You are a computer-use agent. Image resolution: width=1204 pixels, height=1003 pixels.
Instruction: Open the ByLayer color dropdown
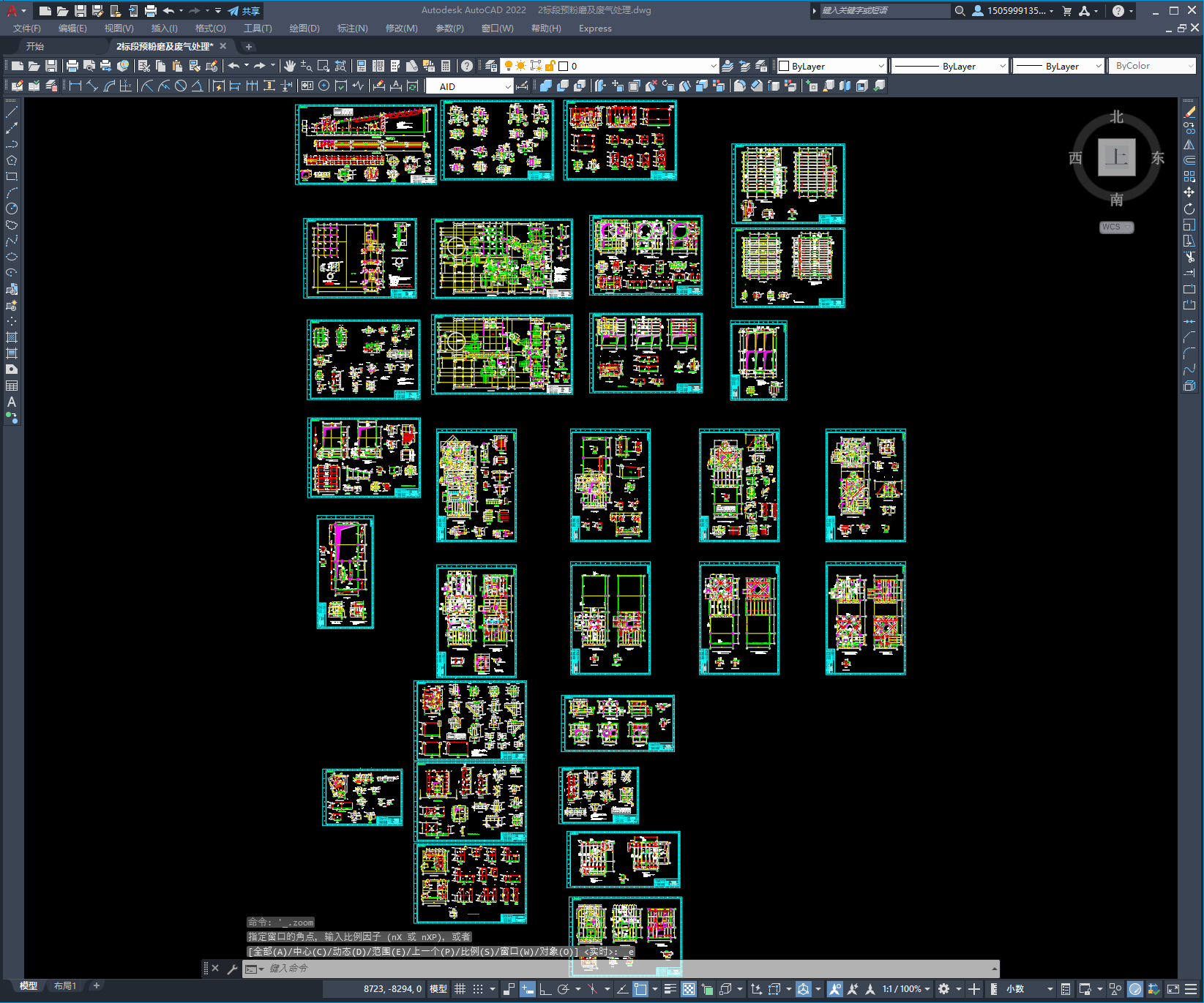pos(880,66)
